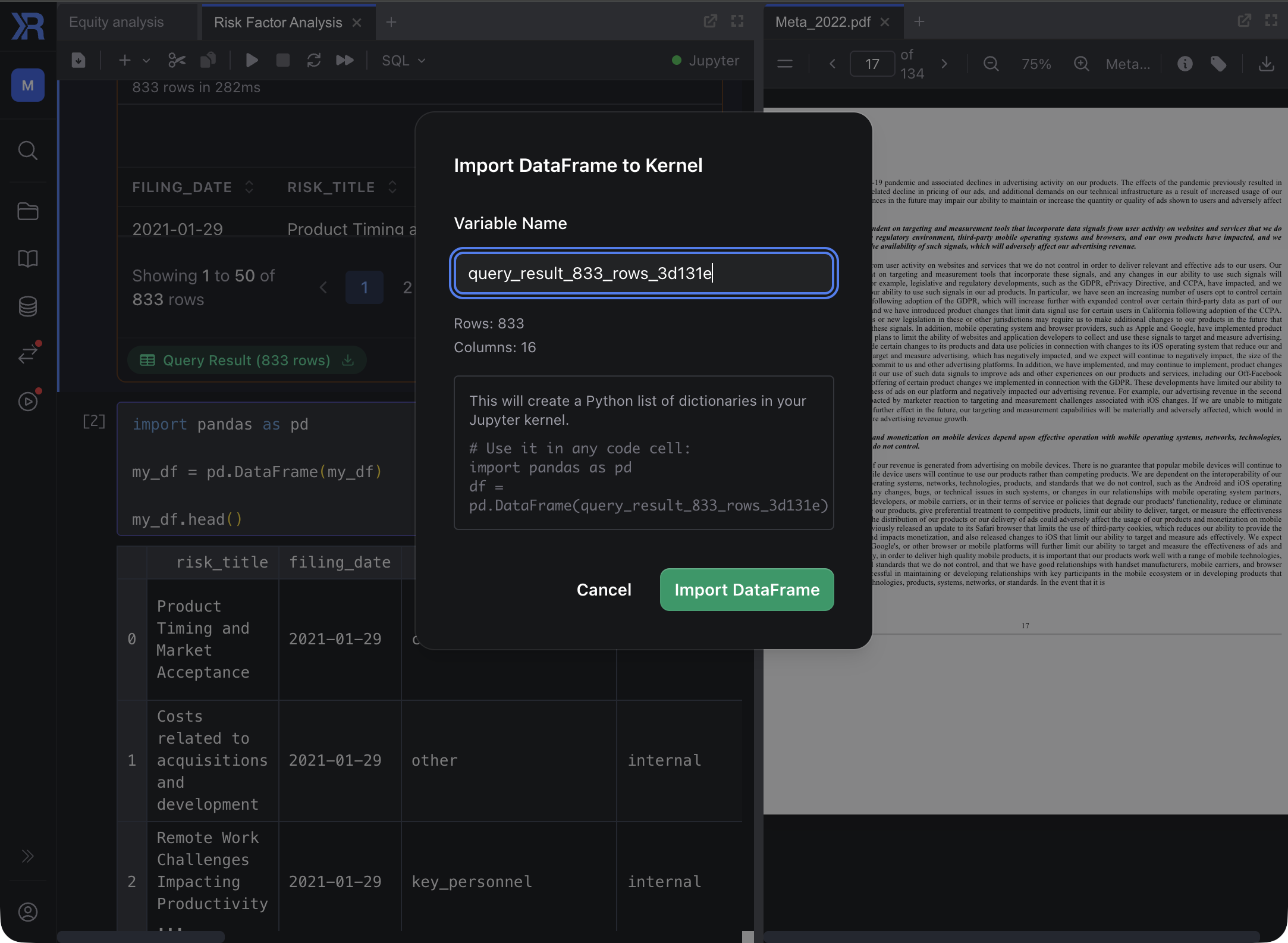Screen dimensions: 1288x943
Task: Open the SQL cell type dropdown
Action: tap(404, 60)
